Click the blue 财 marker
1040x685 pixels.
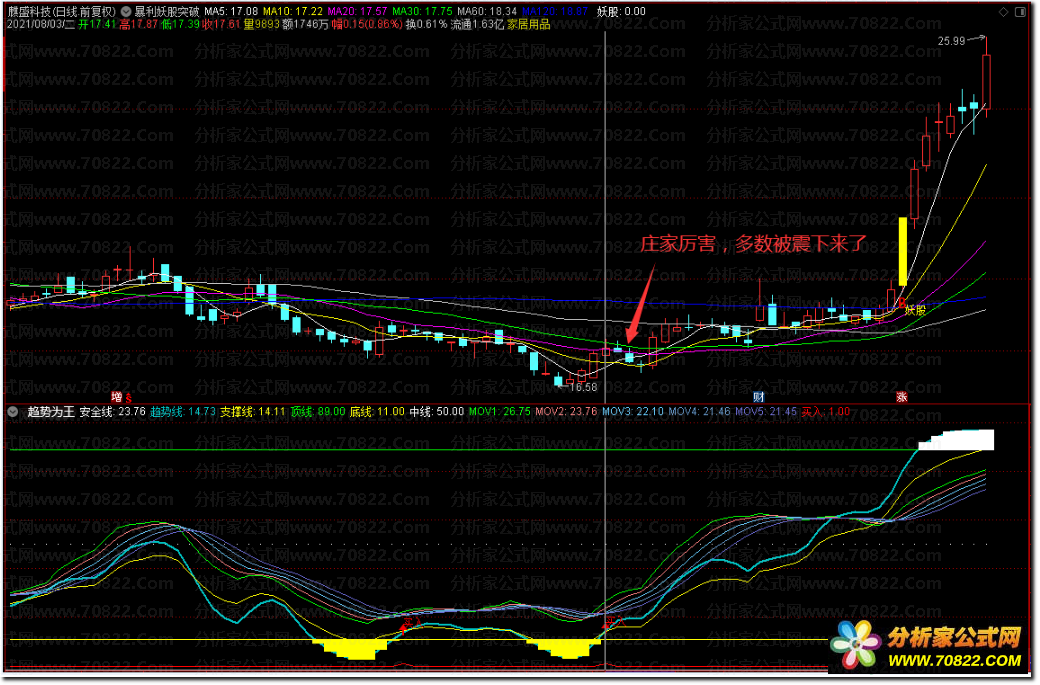tap(760, 398)
